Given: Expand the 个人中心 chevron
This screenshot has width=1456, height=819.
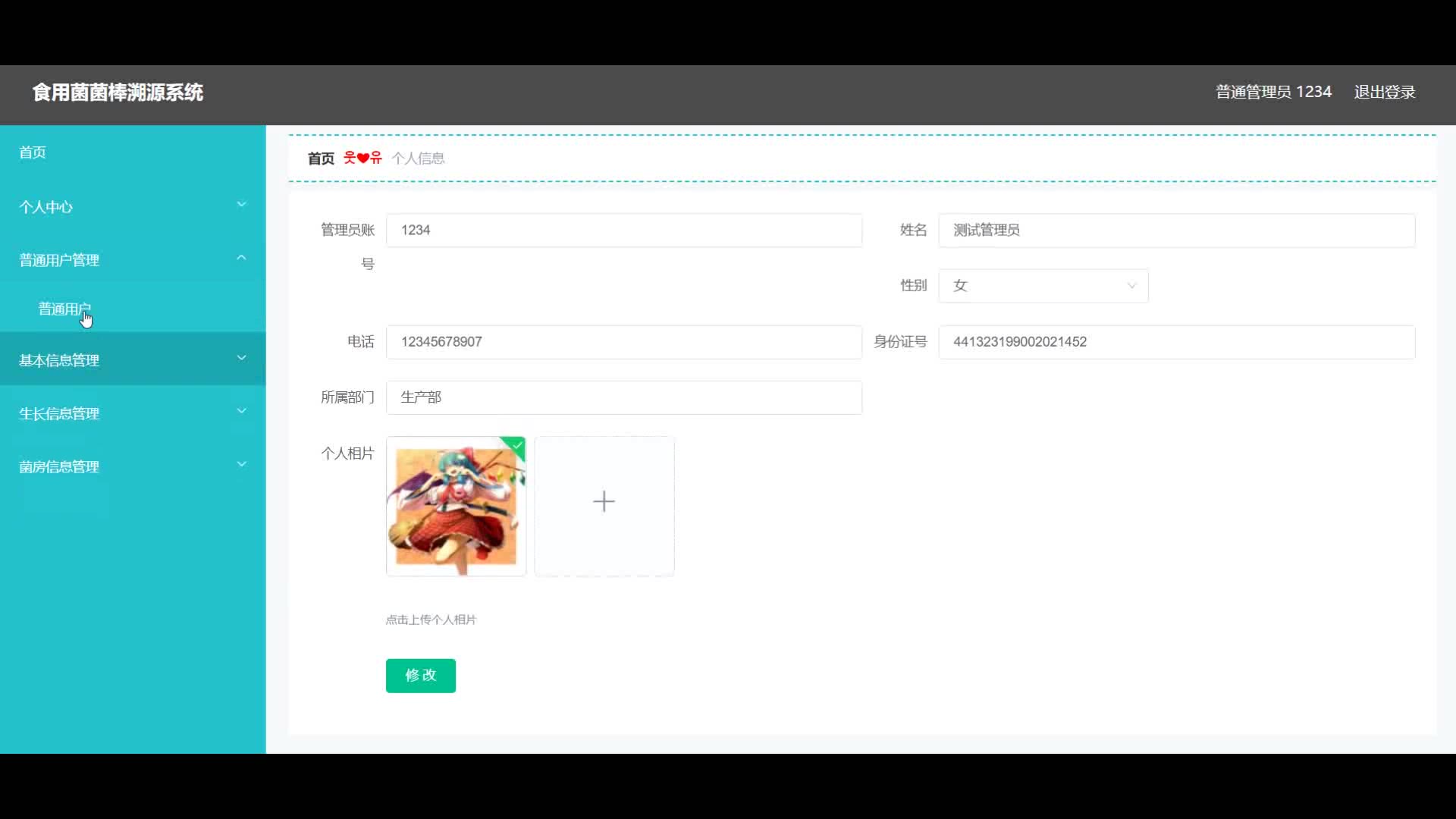Looking at the screenshot, I should click(241, 205).
